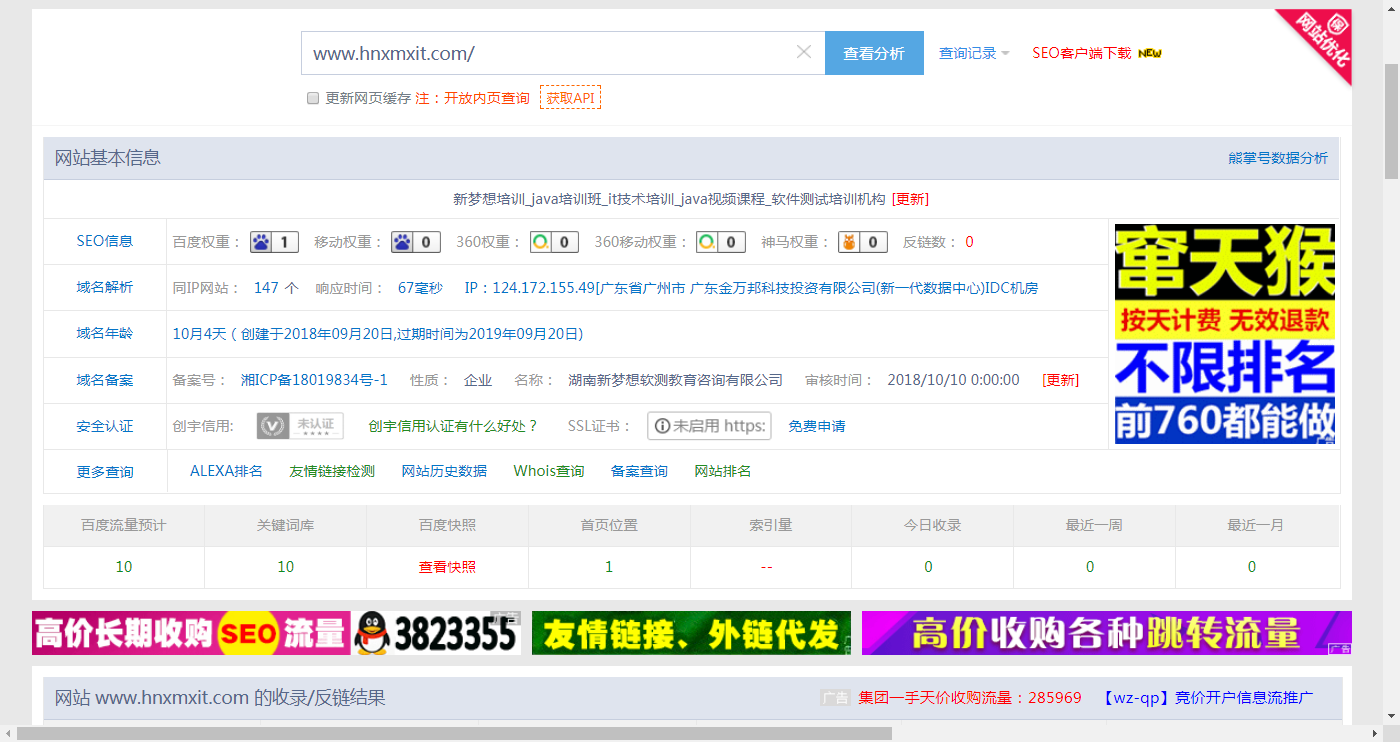Open the 友情链接检测 link
This screenshot has width=1400, height=742.
pos(332,471)
